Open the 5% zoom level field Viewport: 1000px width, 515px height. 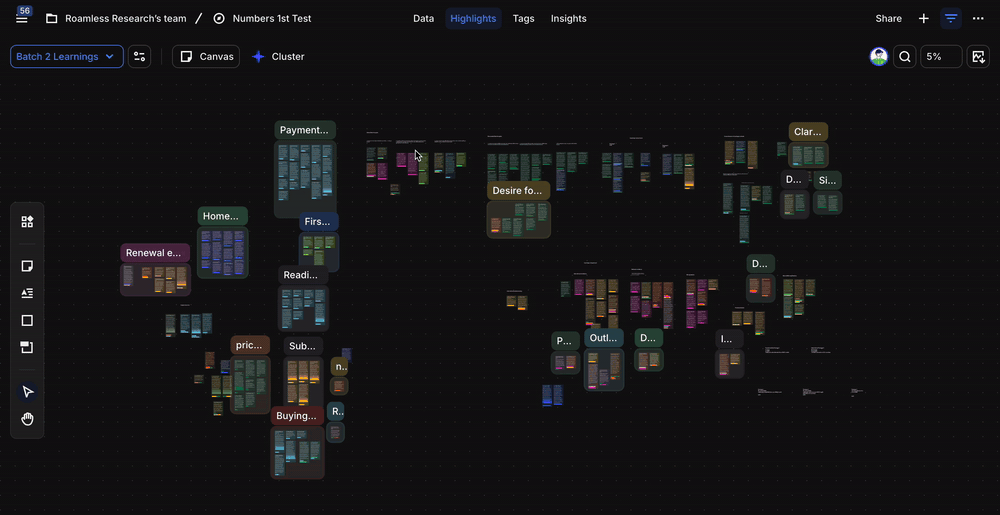941,57
